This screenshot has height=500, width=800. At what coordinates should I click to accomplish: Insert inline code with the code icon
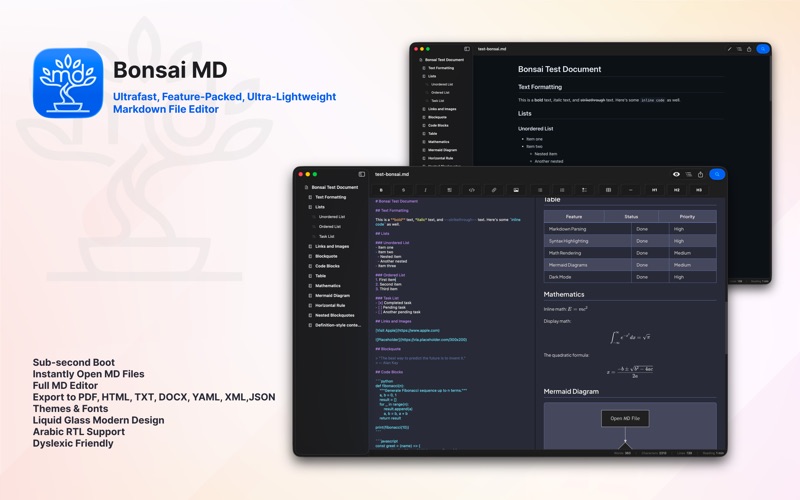coord(471,190)
